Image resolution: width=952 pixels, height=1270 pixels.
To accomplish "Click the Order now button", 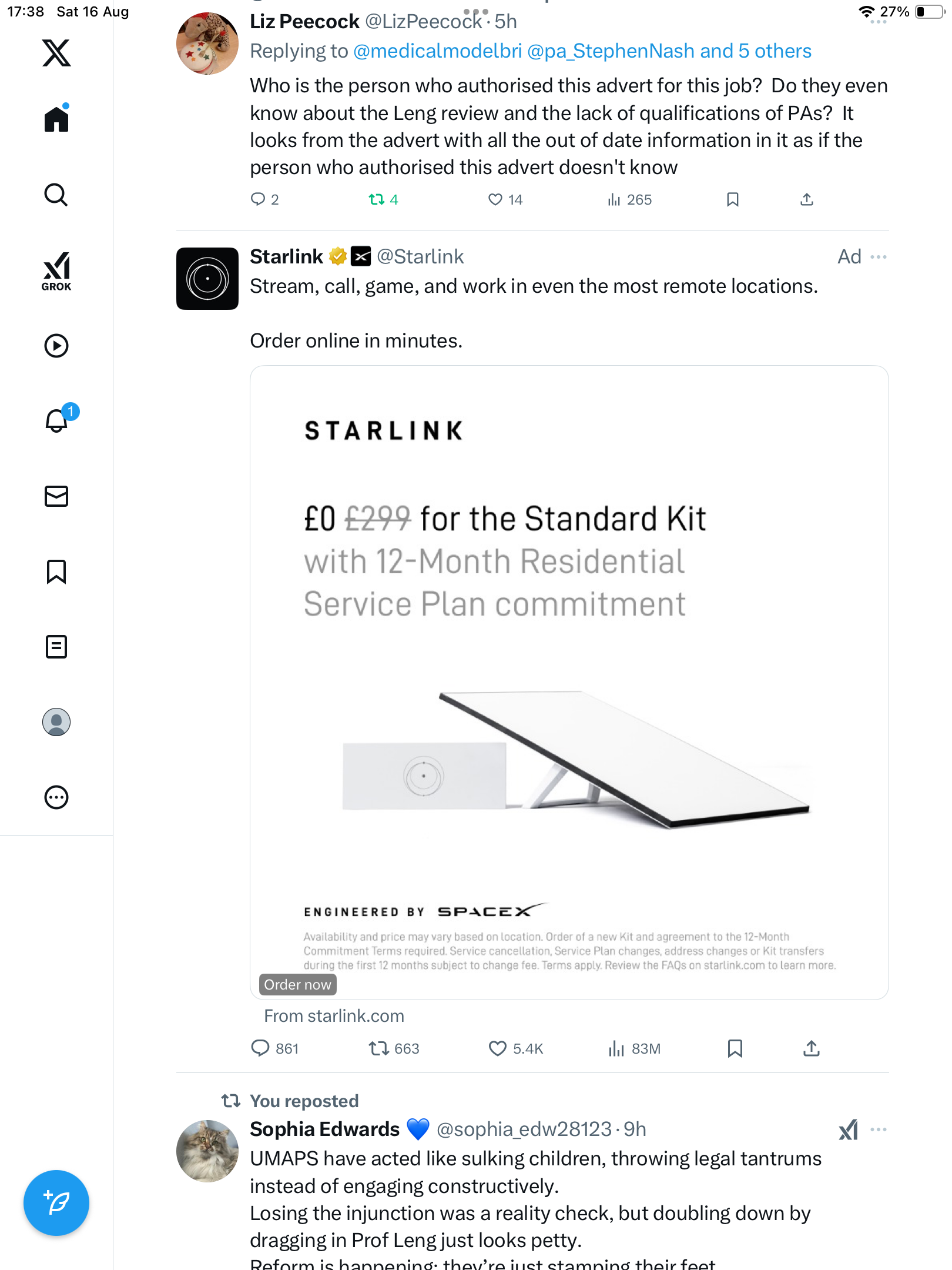I will coord(297,985).
